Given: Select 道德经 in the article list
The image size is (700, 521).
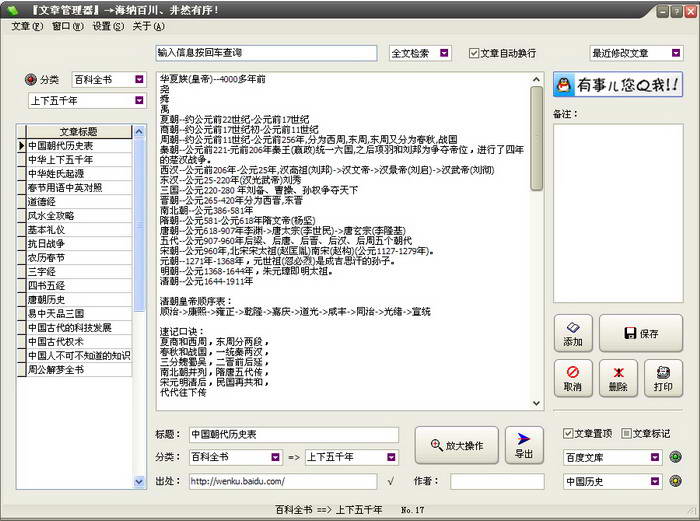Looking at the screenshot, I should (x=42, y=201).
